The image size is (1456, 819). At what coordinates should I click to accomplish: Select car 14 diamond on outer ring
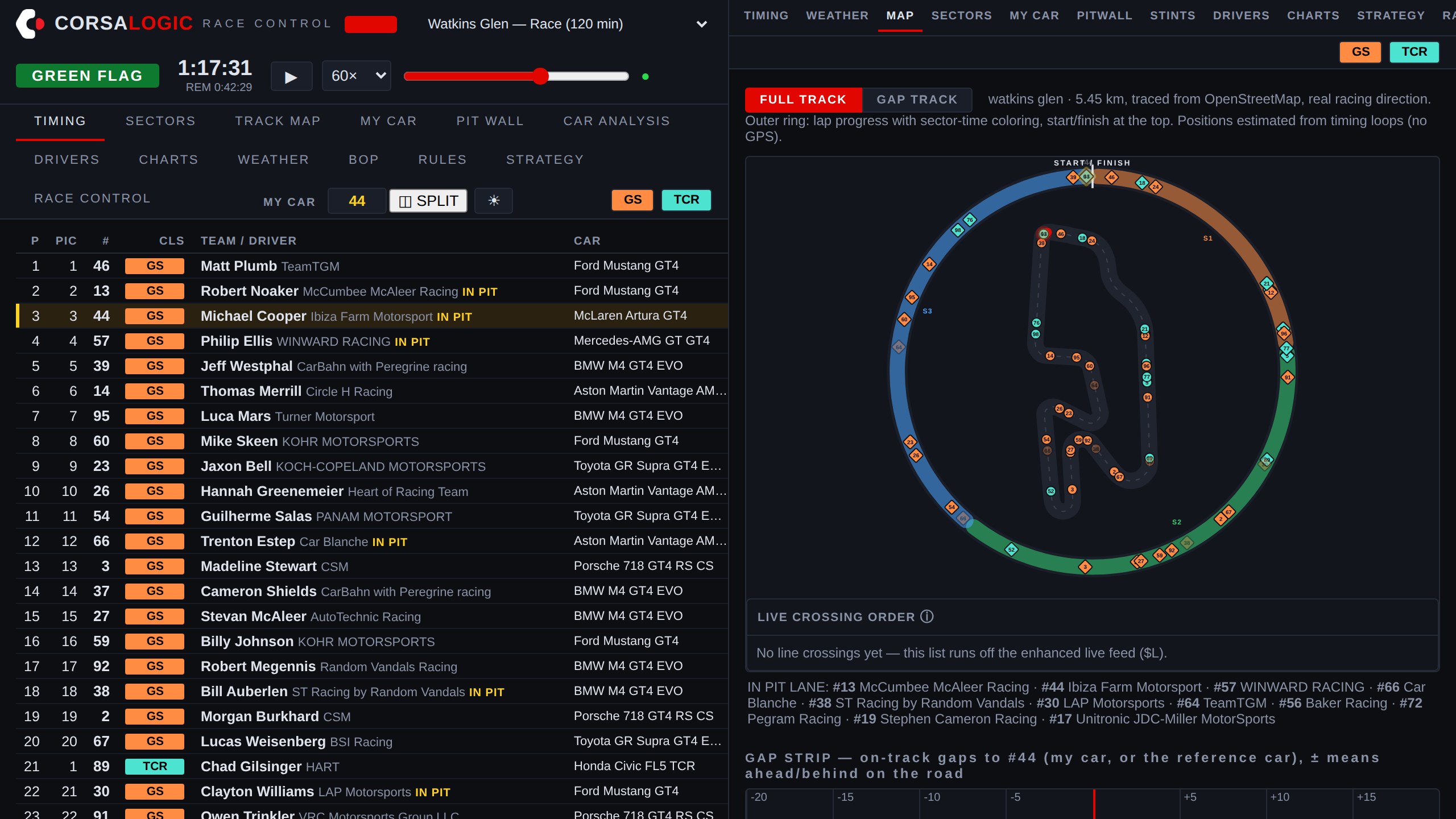(x=929, y=264)
